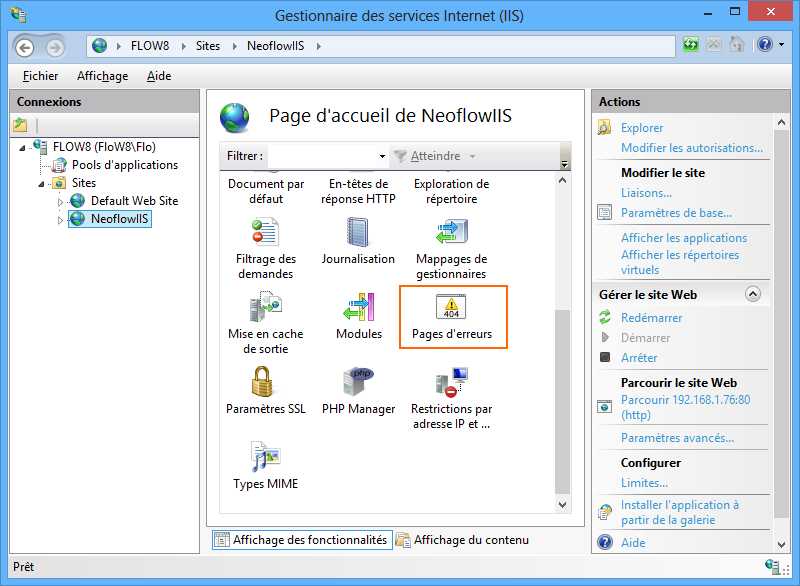Screen dimensions: 800x586
Task: Switch to Affichage du contenu tab
Action: click(463, 540)
